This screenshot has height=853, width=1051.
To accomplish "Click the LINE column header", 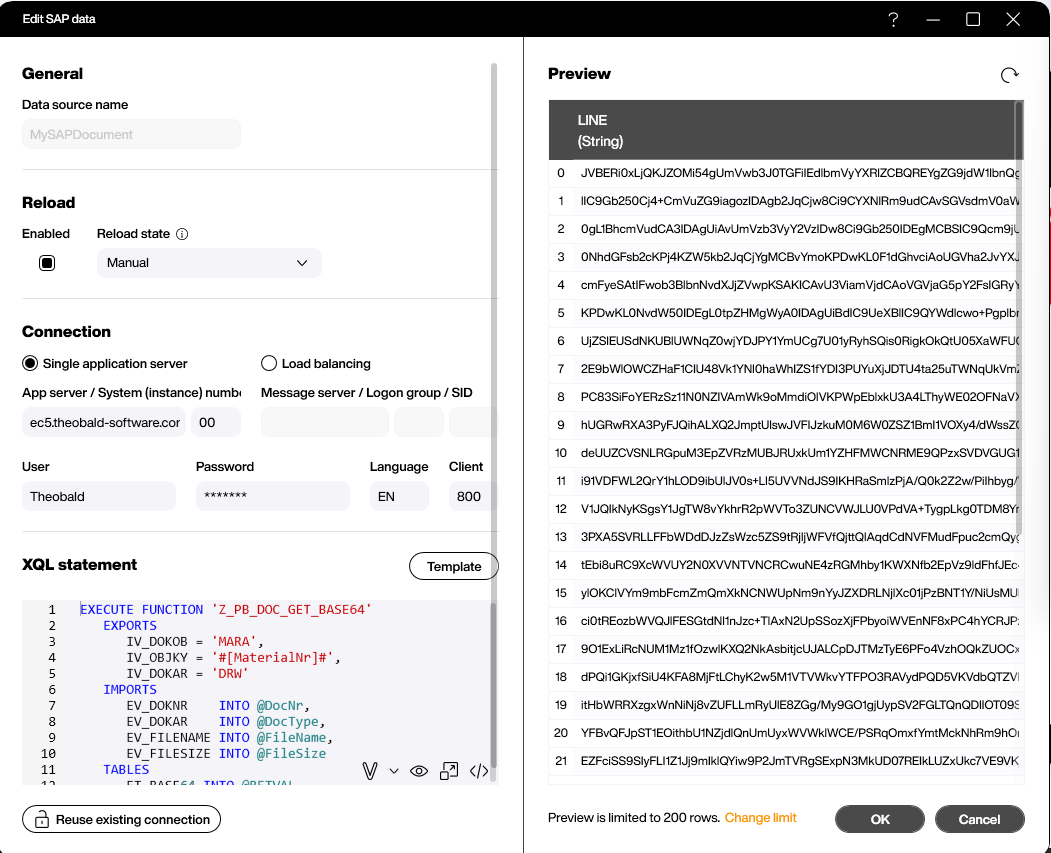I will click(786, 130).
